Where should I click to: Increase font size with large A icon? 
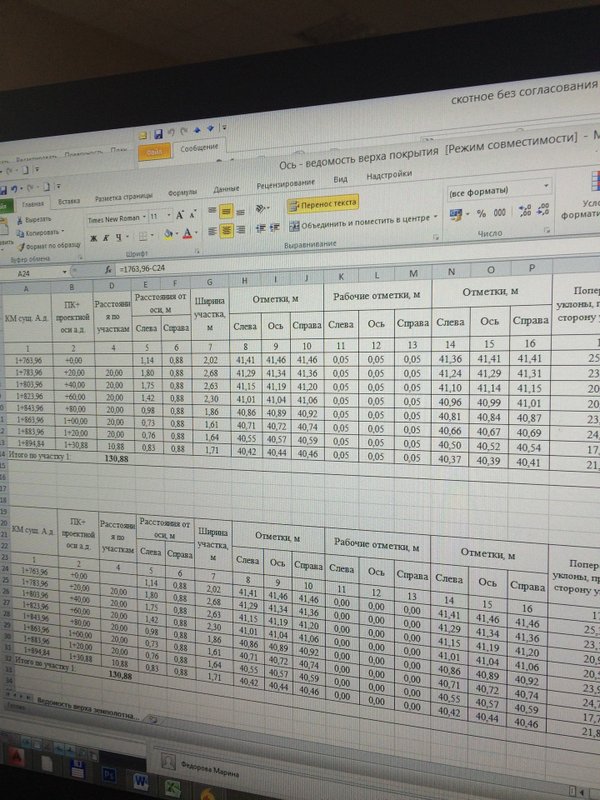click(180, 216)
